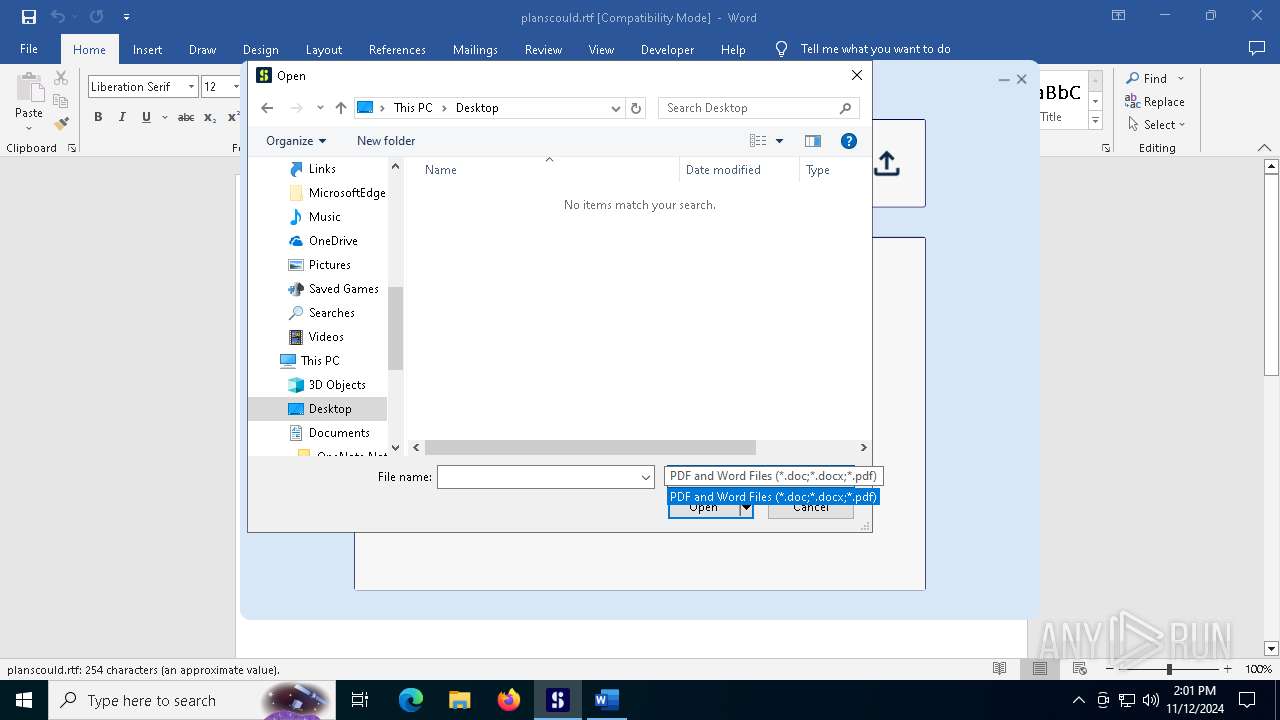Viewport: 1280px width, 720px height.
Task: Switch to the References tab
Action: click(x=397, y=49)
